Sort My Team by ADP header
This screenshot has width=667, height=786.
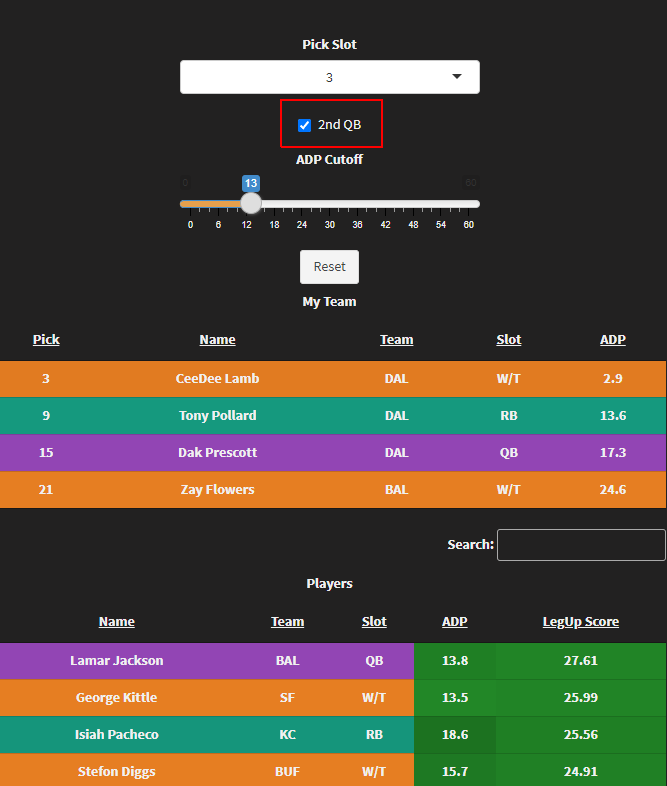[613, 339]
